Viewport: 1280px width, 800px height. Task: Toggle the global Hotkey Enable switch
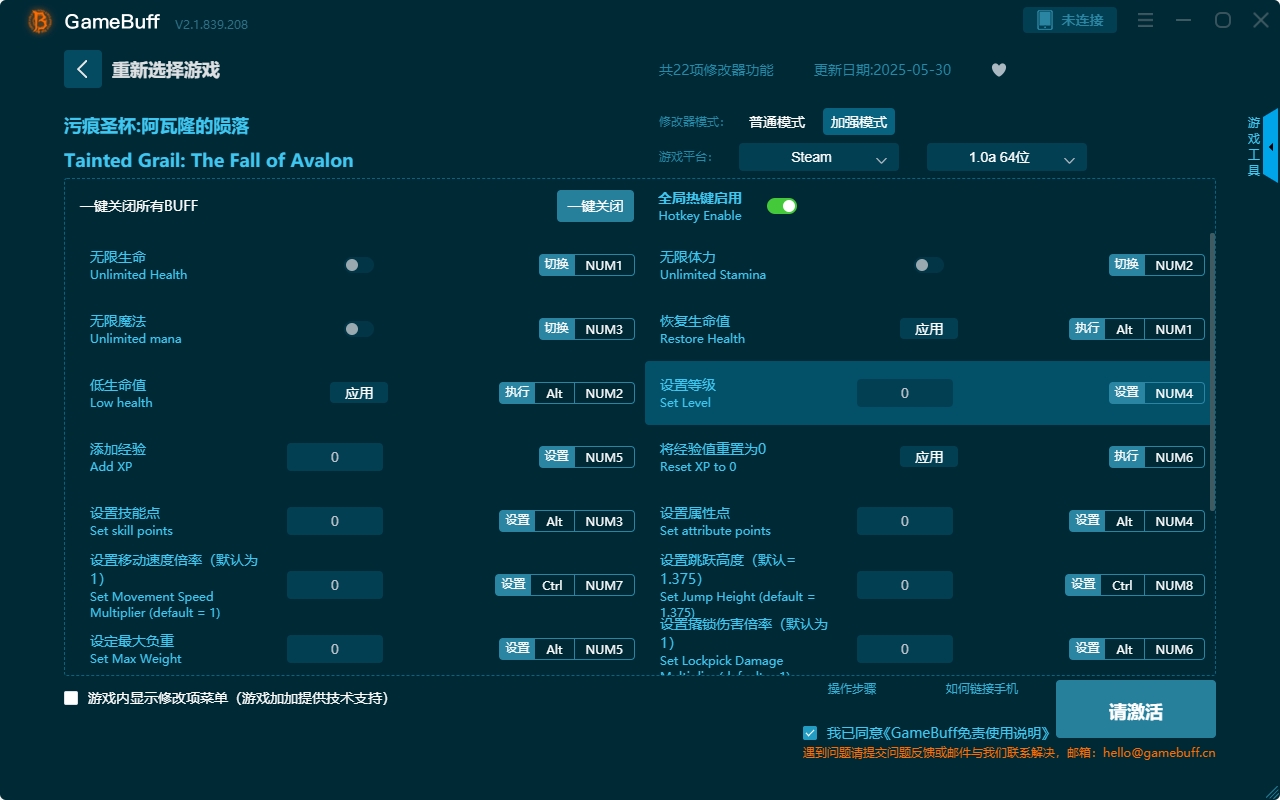[781, 206]
